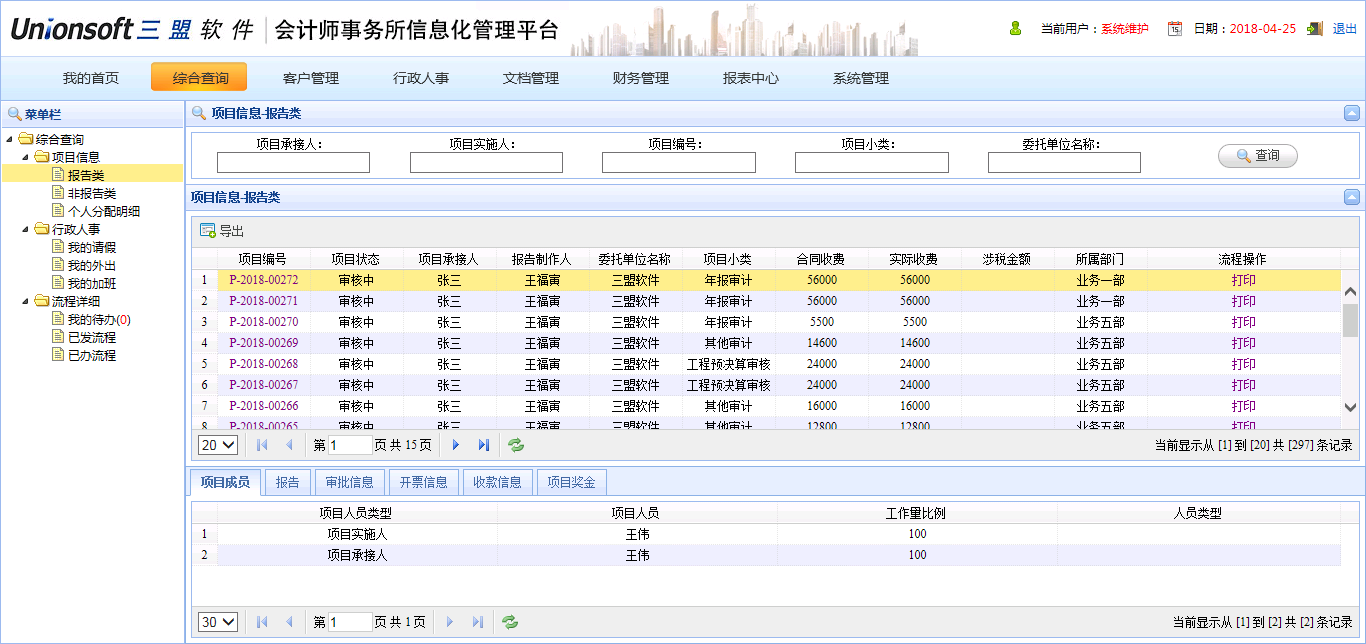The height and width of the screenshot is (644, 1366).
Task: Click the project grid scrollbar down arrow
Action: click(1350, 407)
